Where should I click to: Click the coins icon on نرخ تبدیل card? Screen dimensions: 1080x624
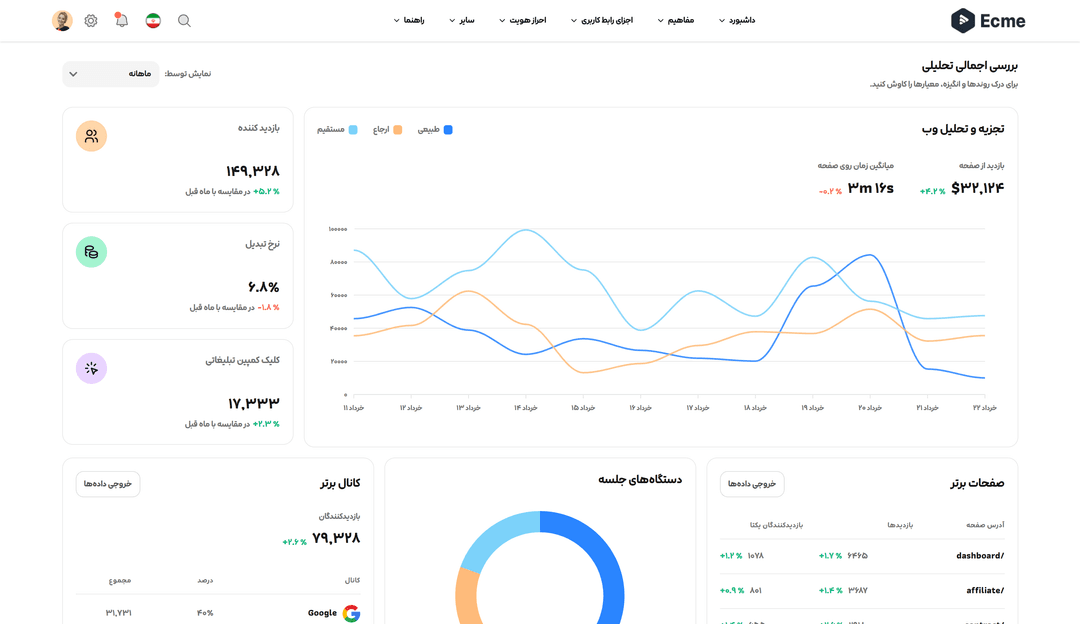91,252
